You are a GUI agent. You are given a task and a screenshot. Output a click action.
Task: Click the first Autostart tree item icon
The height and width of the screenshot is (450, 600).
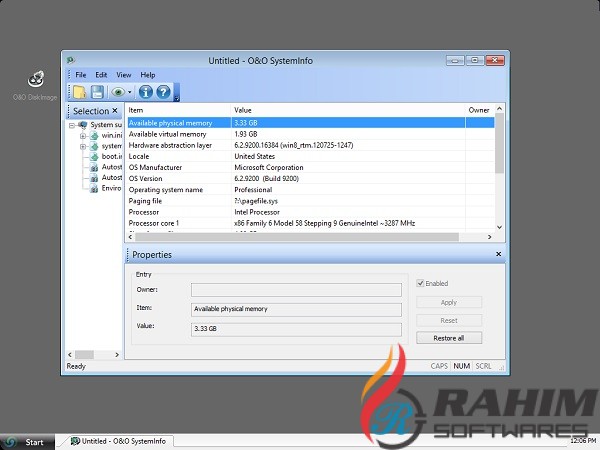coord(94,167)
